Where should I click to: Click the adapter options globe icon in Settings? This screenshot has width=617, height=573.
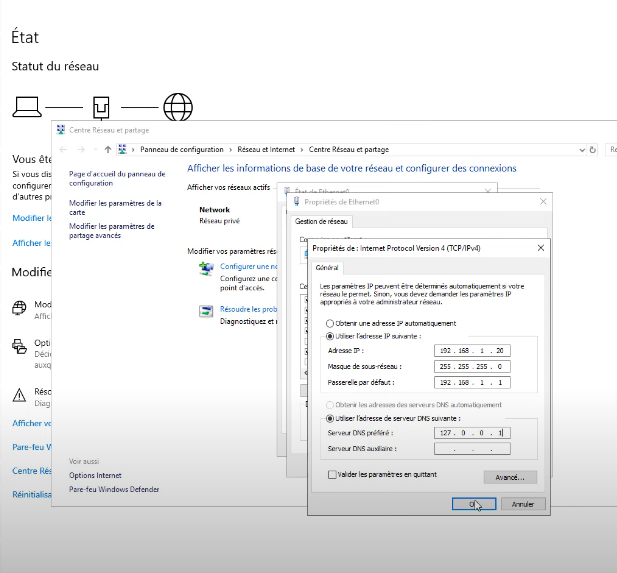[x=19, y=308]
